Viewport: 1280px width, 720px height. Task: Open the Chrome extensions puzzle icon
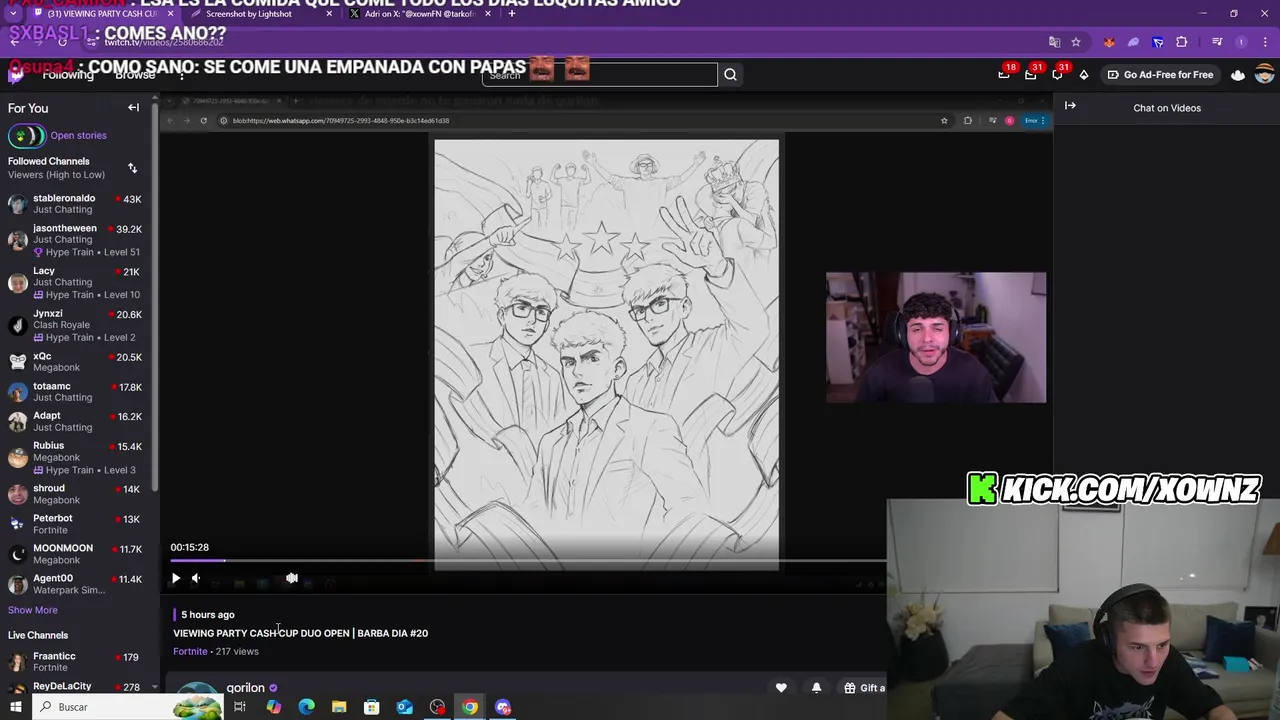click(x=1182, y=42)
